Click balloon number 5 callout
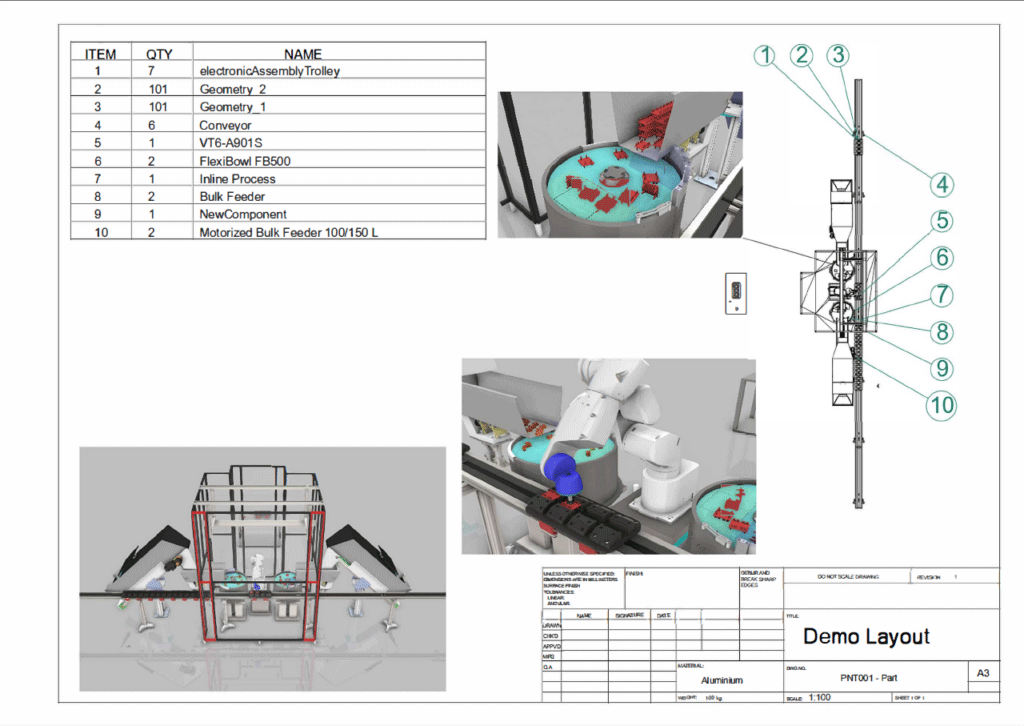 (x=941, y=221)
